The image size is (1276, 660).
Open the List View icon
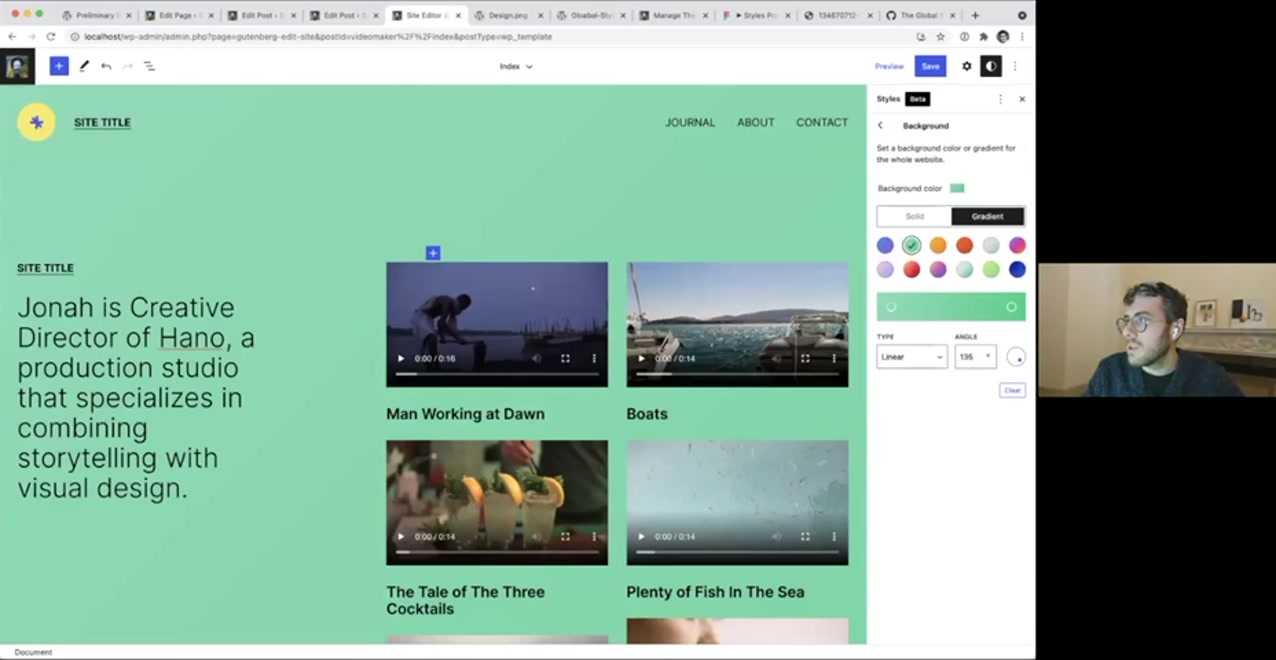(x=149, y=66)
